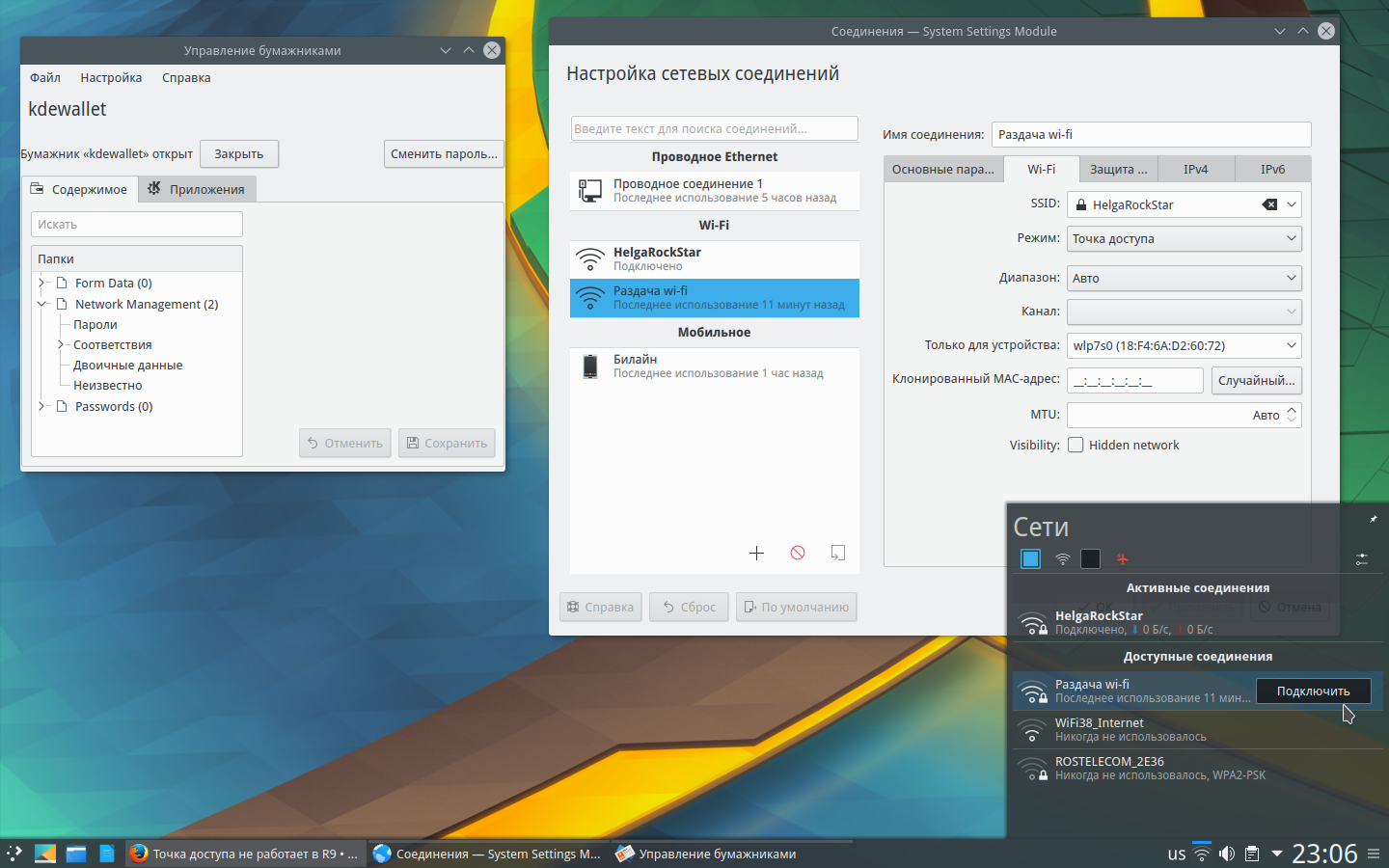Open the clipboard tray icon

pos(1252,854)
